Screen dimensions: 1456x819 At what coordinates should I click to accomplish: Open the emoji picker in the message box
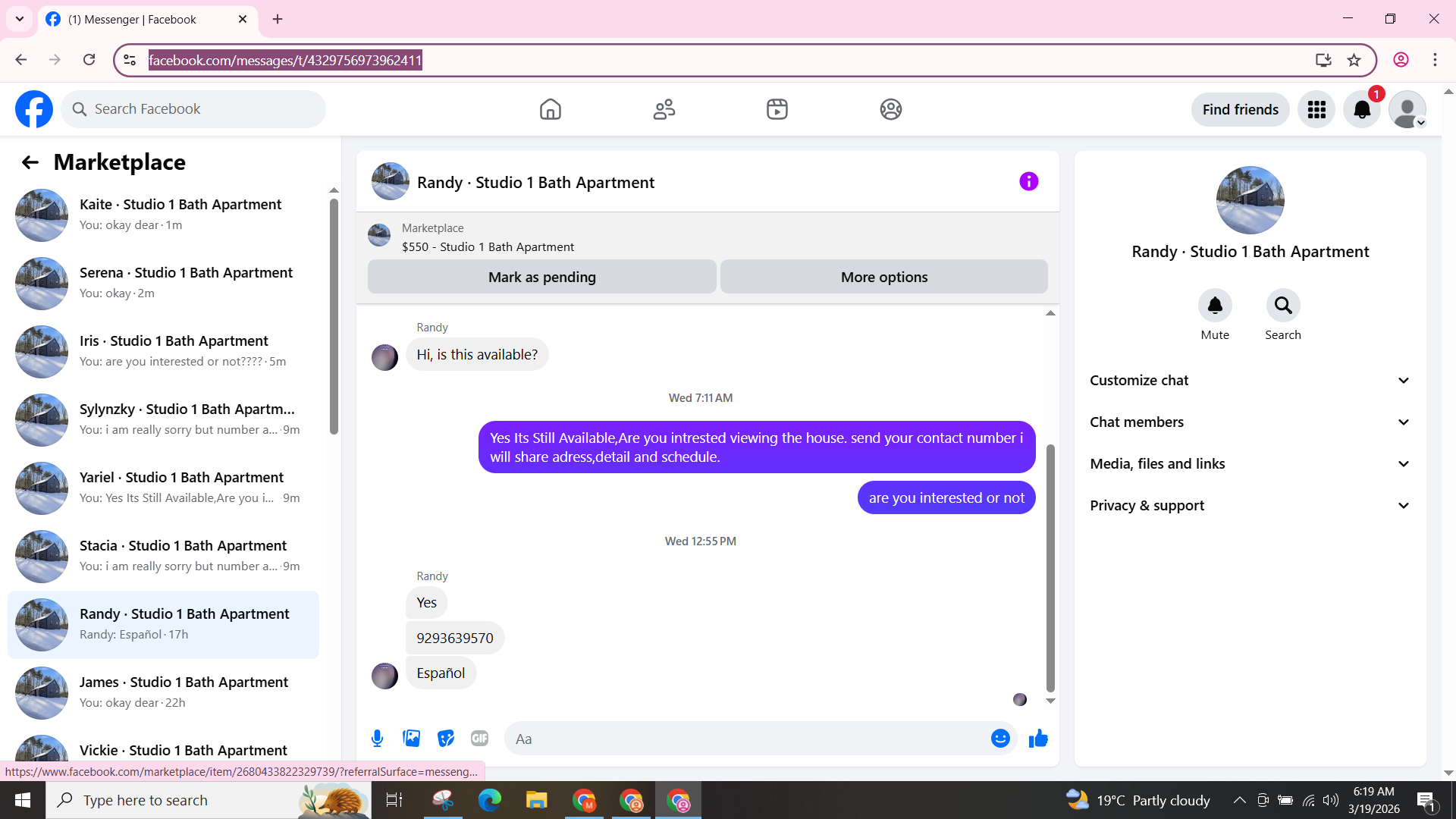(x=1000, y=739)
